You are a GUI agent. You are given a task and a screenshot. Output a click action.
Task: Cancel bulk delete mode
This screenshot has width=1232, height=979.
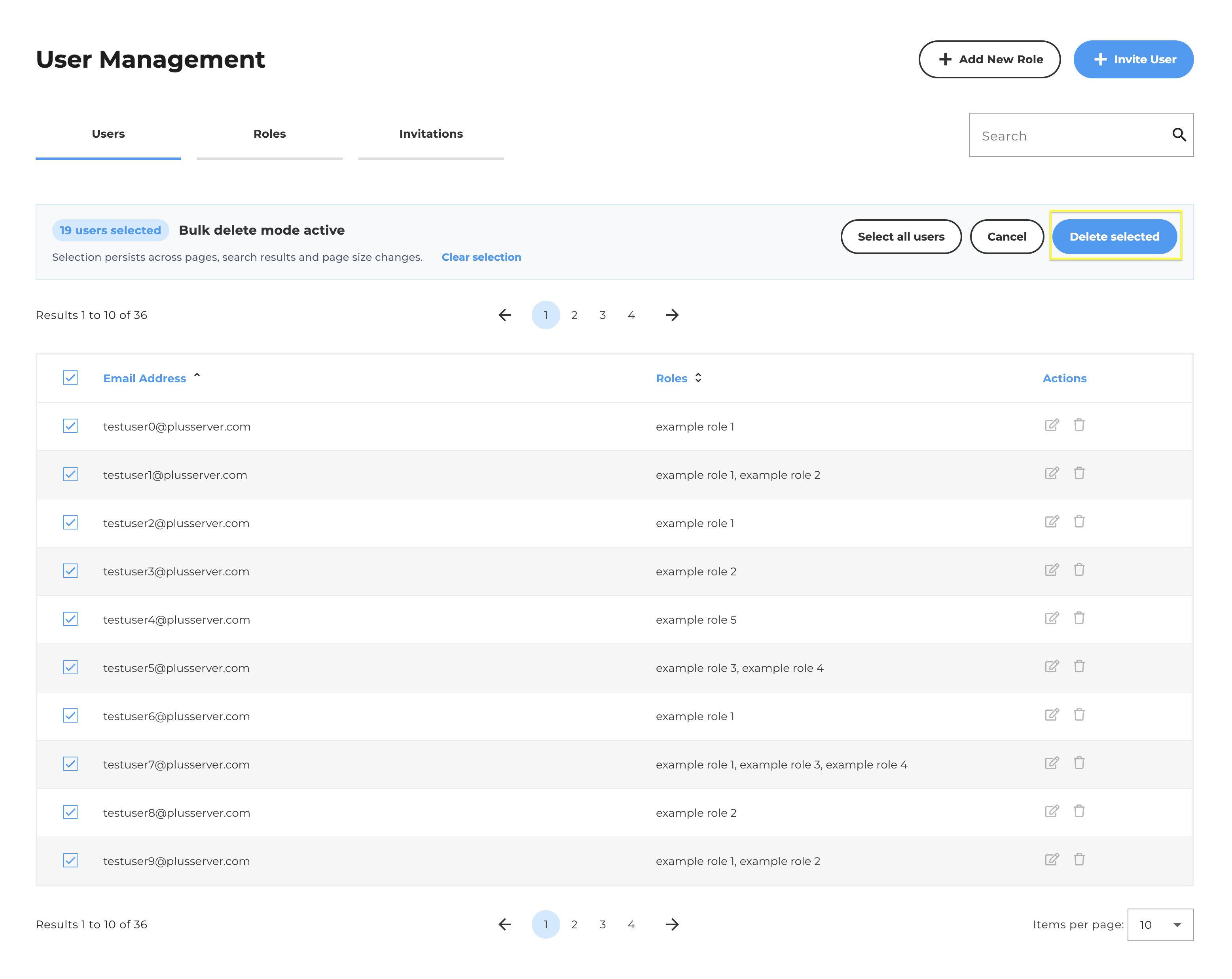[x=1006, y=237]
